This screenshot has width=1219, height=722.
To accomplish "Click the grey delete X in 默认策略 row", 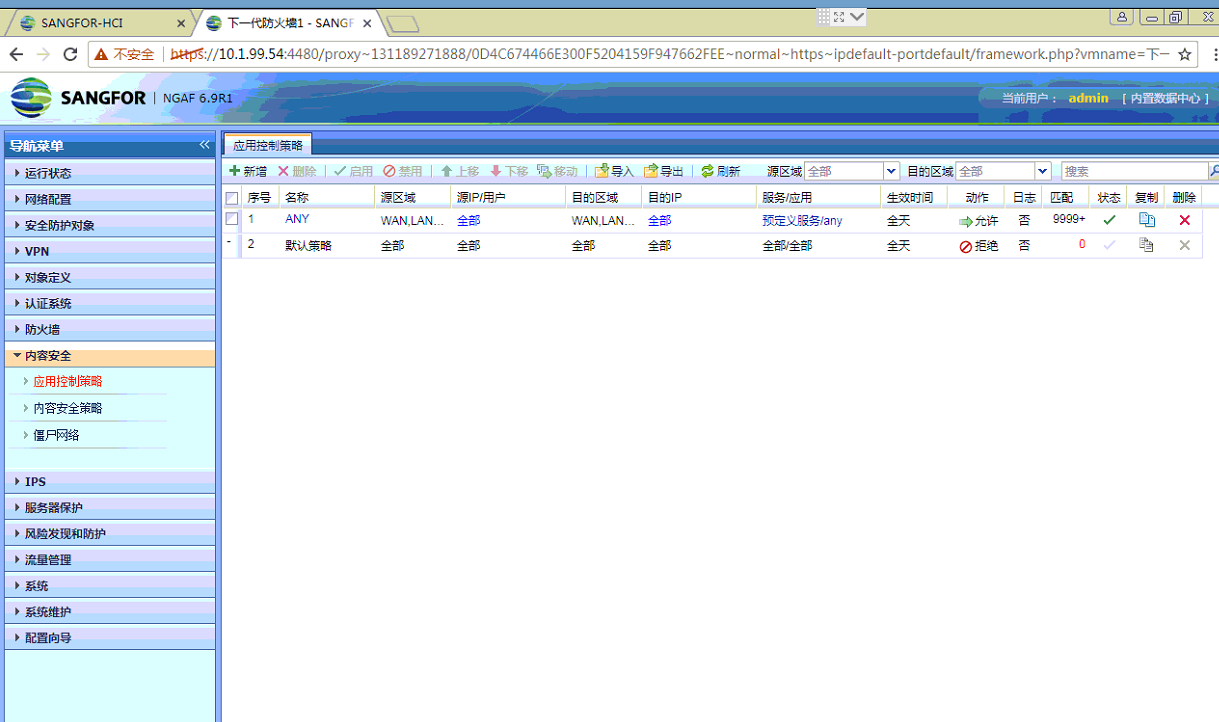I will coord(1185,245).
